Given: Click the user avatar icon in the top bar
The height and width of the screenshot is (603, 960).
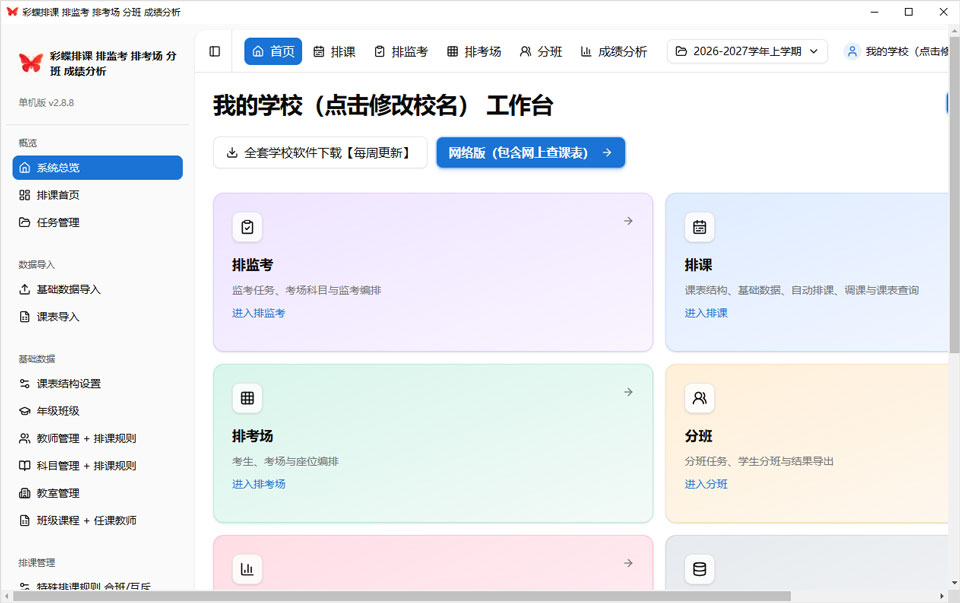Looking at the screenshot, I should [852, 51].
